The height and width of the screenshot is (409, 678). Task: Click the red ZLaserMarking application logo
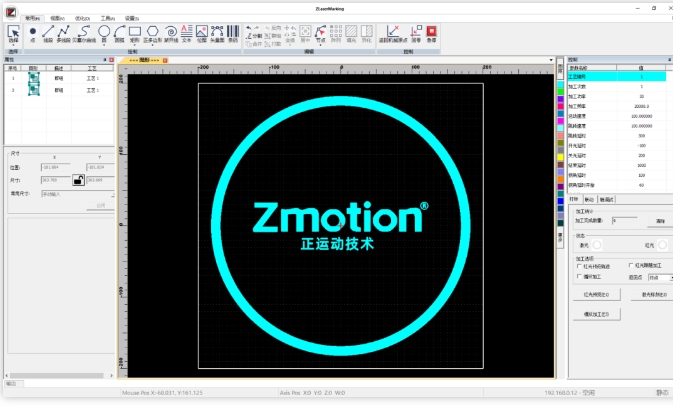click(11, 12)
